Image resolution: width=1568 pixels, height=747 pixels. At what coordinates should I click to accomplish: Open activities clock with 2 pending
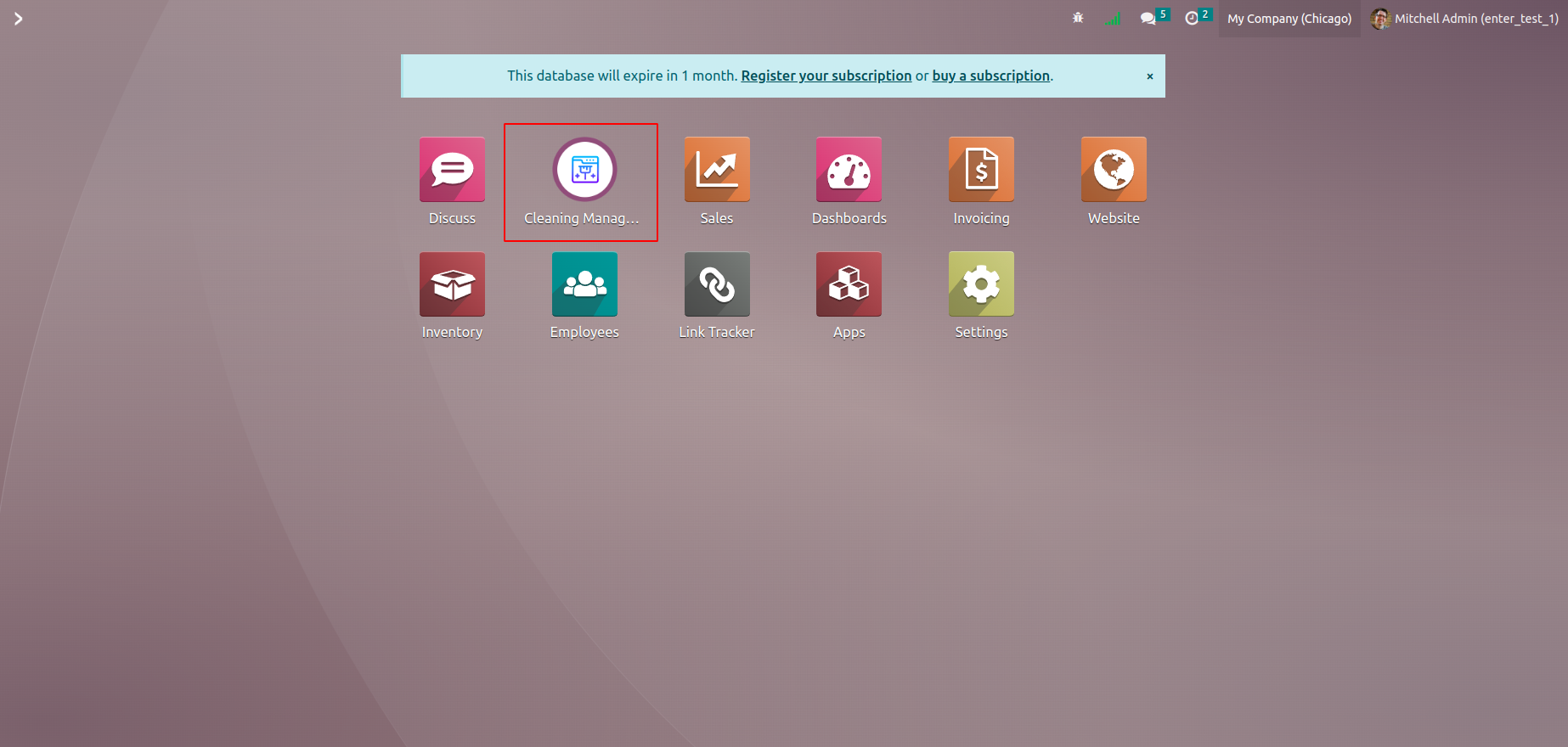(1198, 18)
